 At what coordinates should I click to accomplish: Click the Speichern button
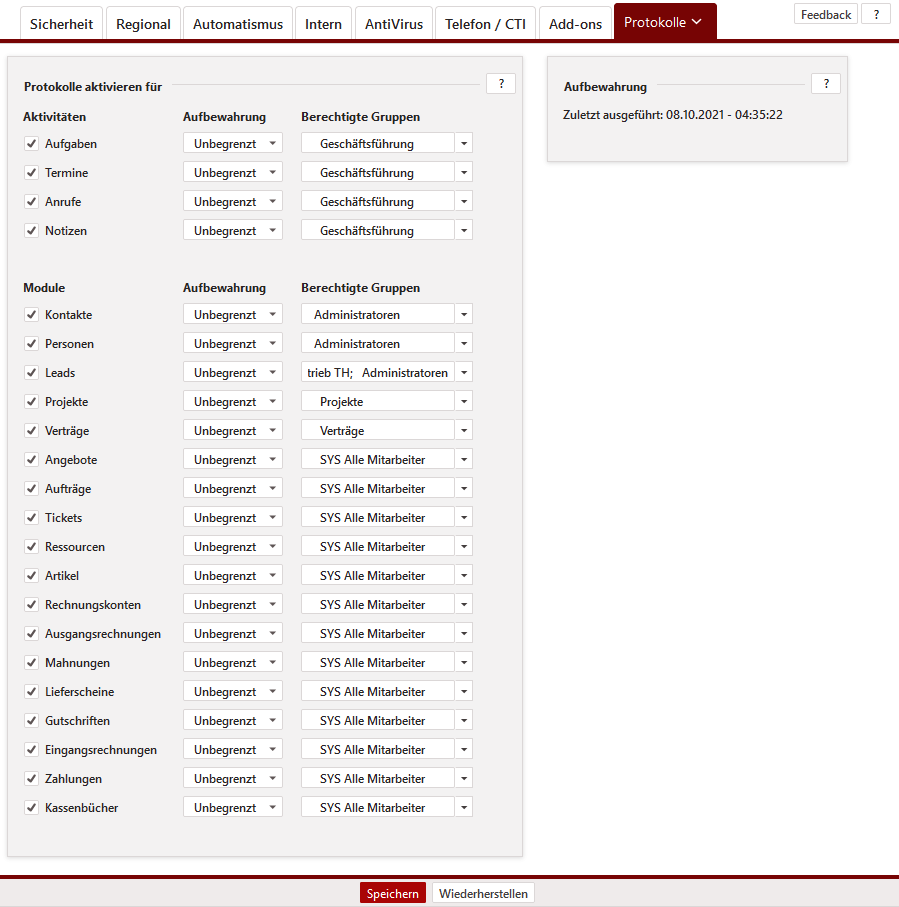click(392, 893)
